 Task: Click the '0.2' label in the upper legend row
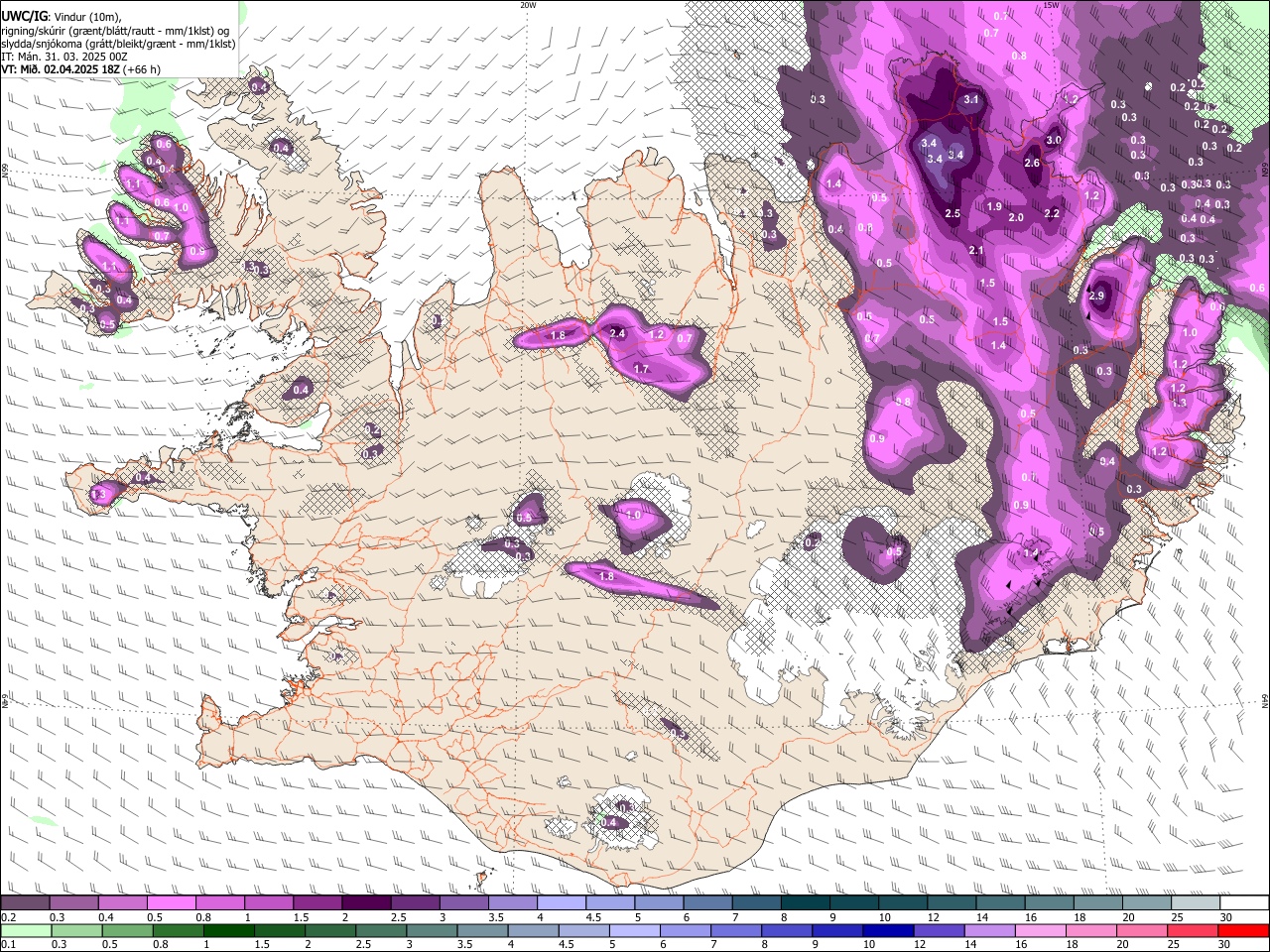6,916
